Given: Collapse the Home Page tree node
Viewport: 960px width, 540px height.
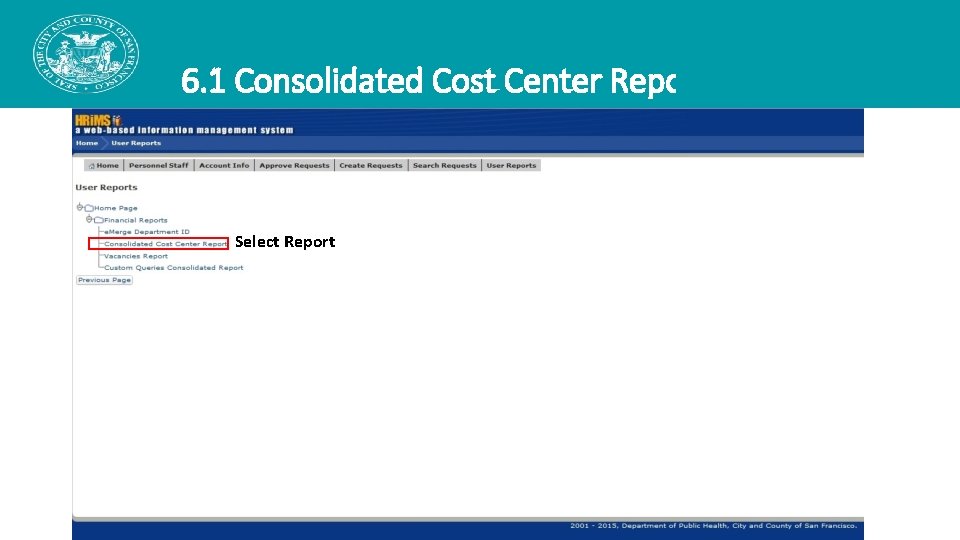Looking at the screenshot, I should (x=80, y=207).
